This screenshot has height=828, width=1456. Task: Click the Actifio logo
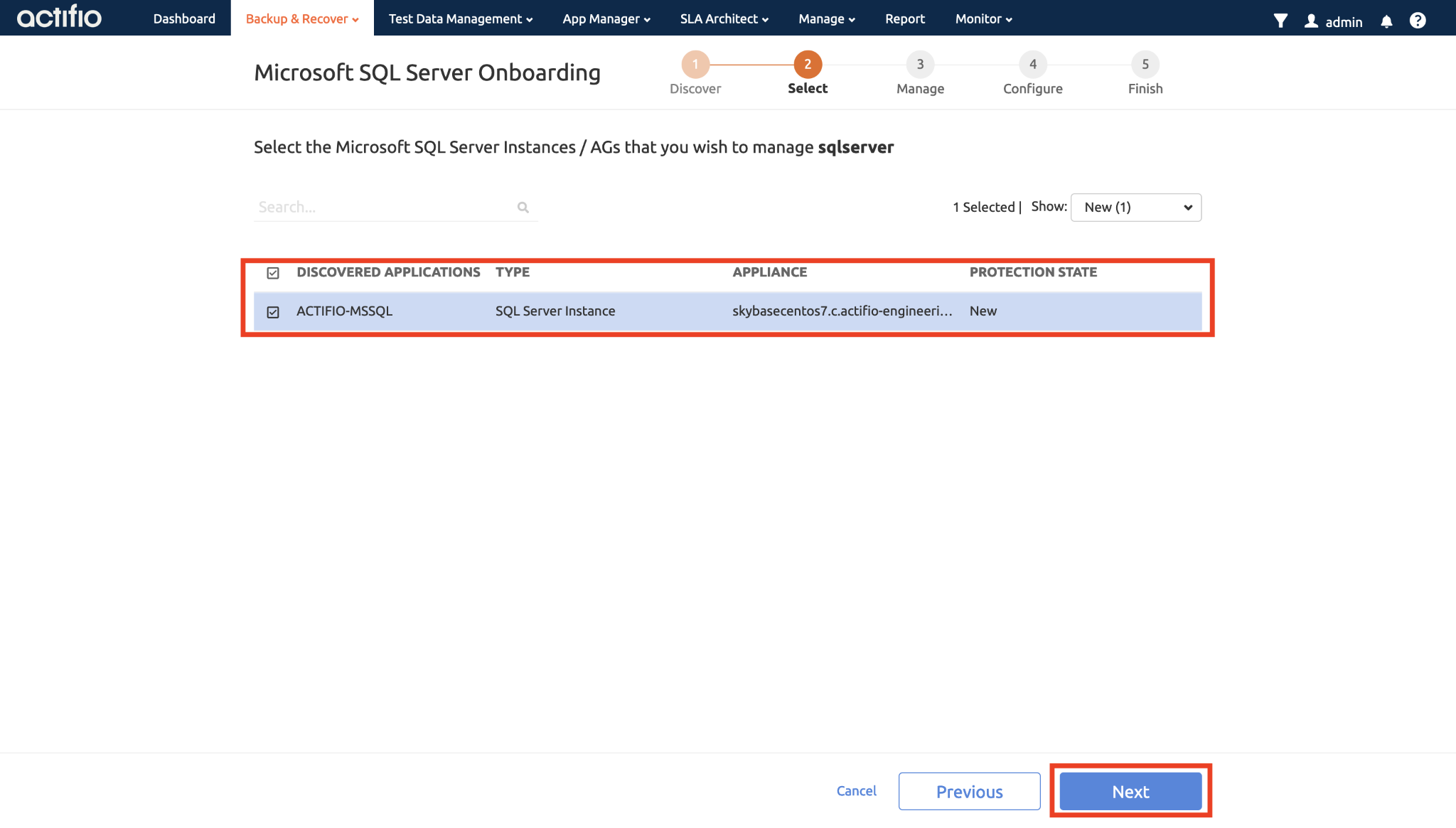tap(60, 17)
